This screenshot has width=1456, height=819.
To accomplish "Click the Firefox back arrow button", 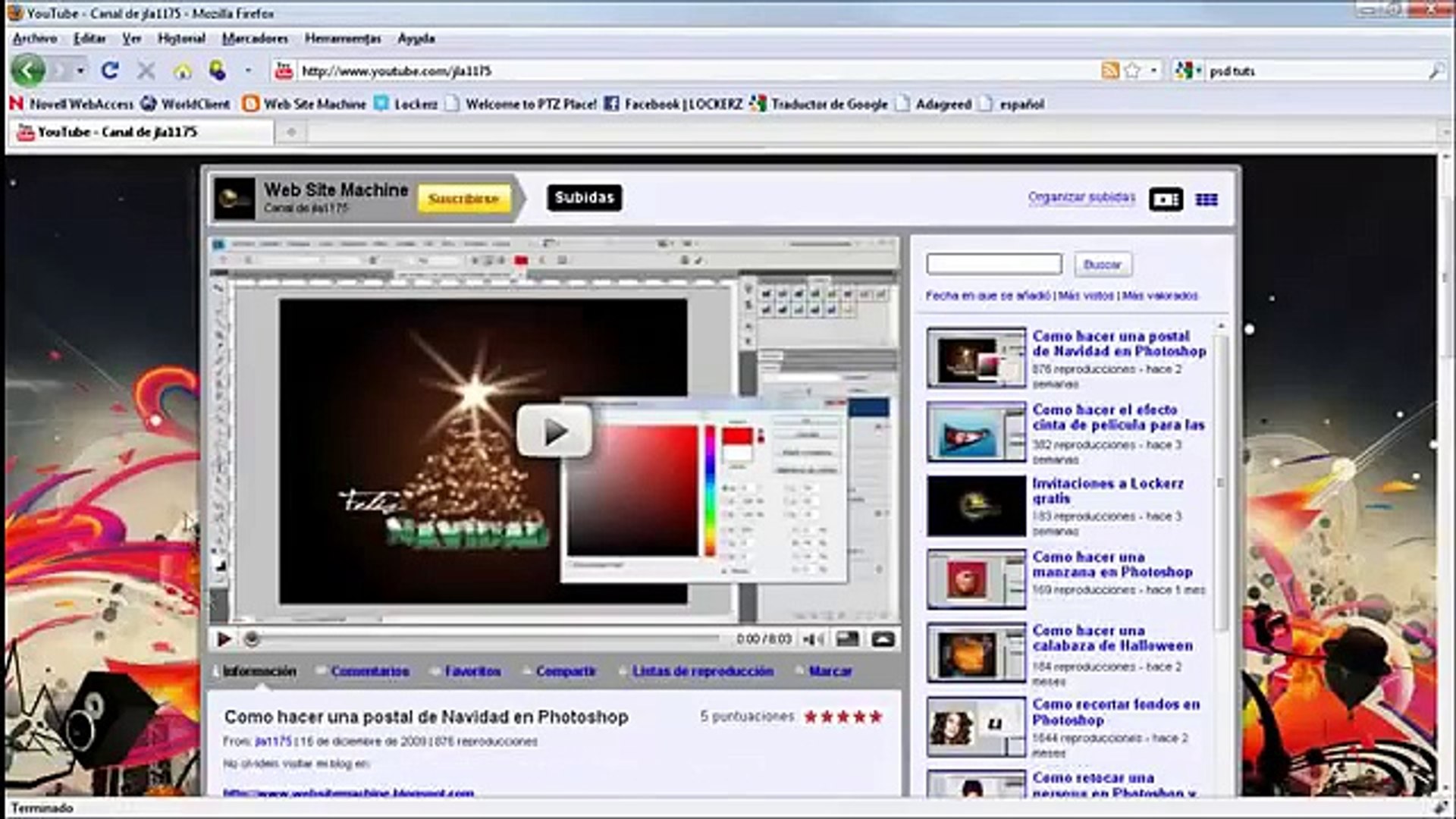I will (x=28, y=71).
